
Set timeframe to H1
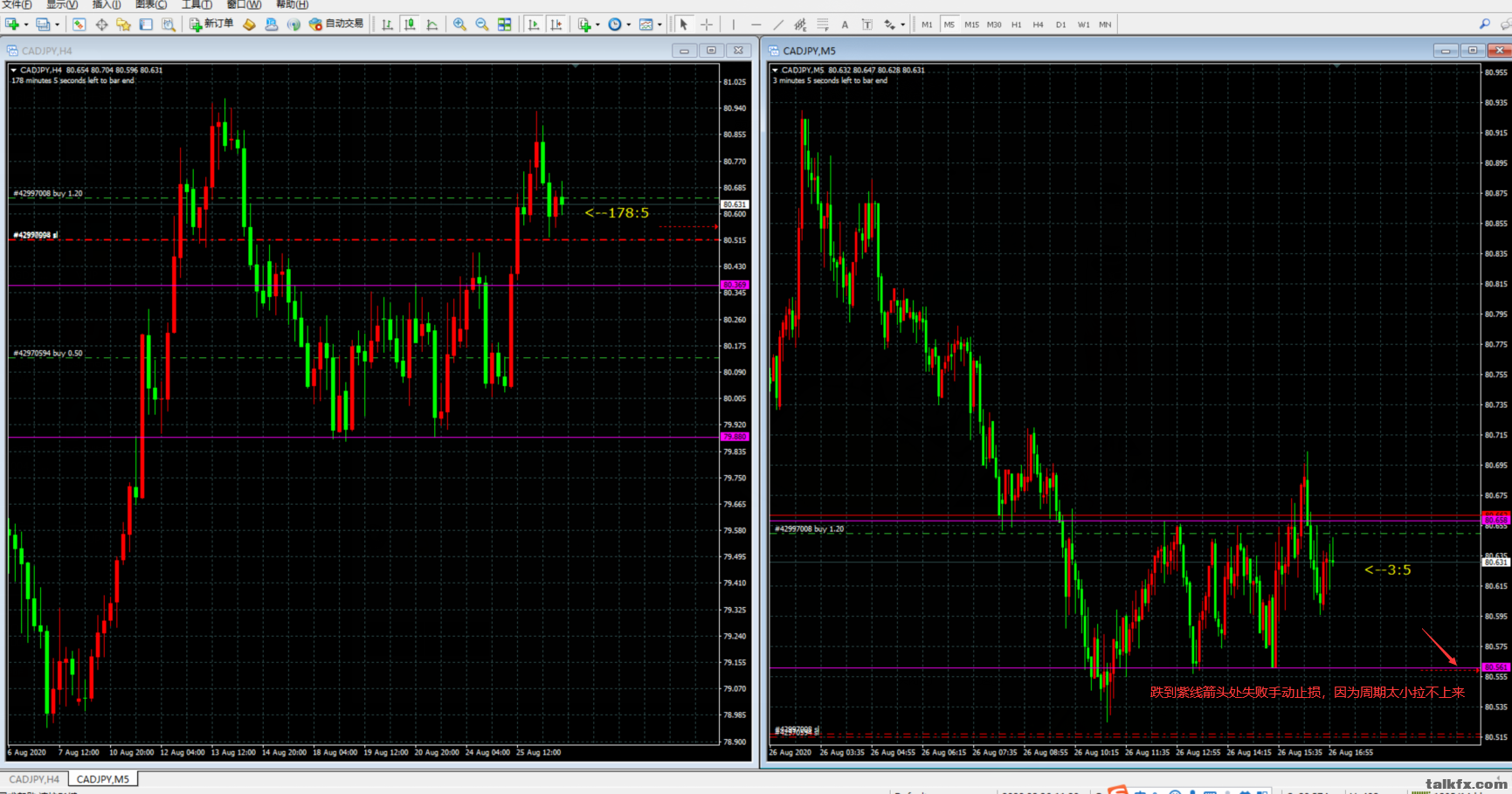1016,24
